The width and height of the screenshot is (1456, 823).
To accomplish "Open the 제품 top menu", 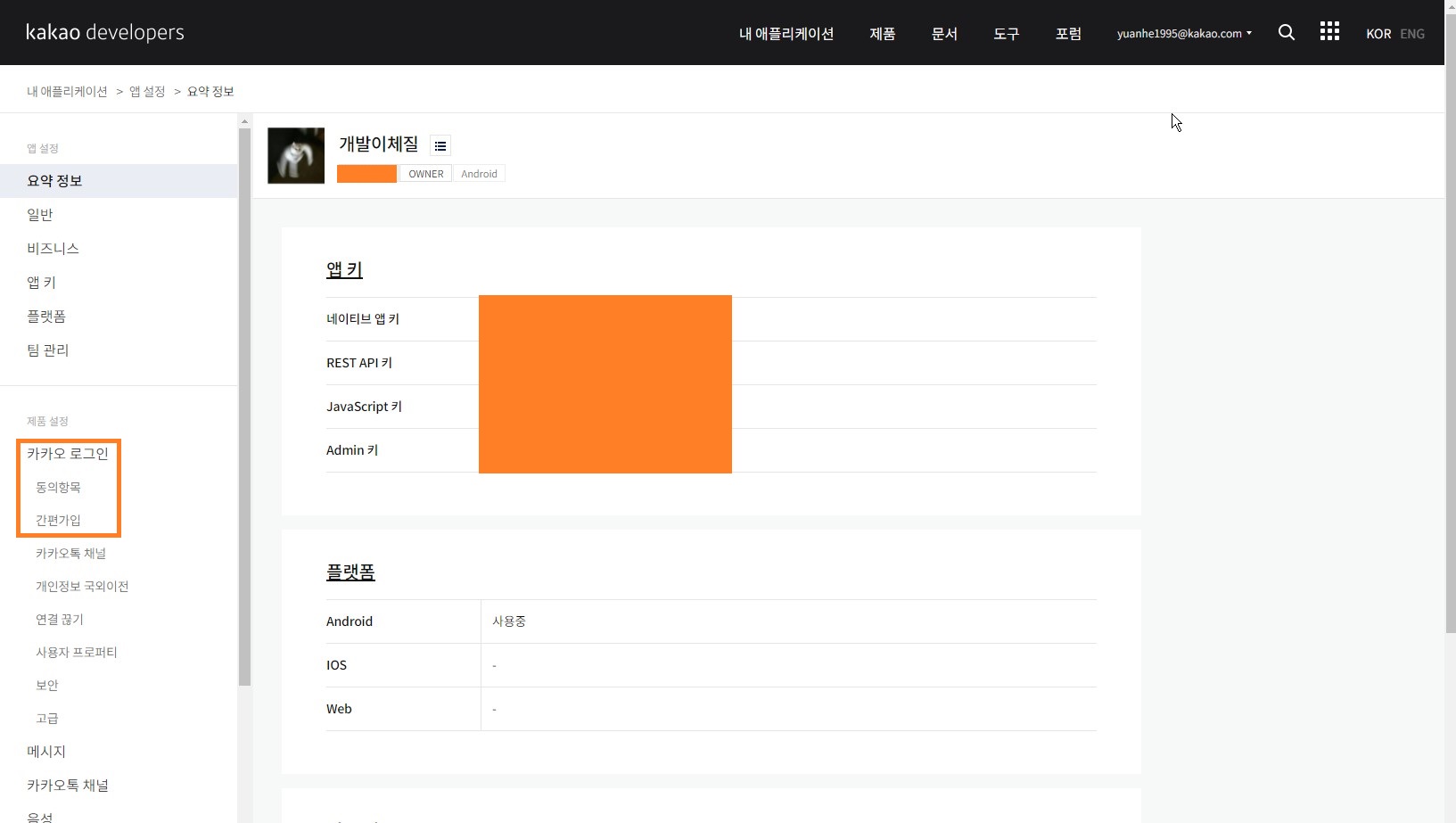I will point(883,34).
